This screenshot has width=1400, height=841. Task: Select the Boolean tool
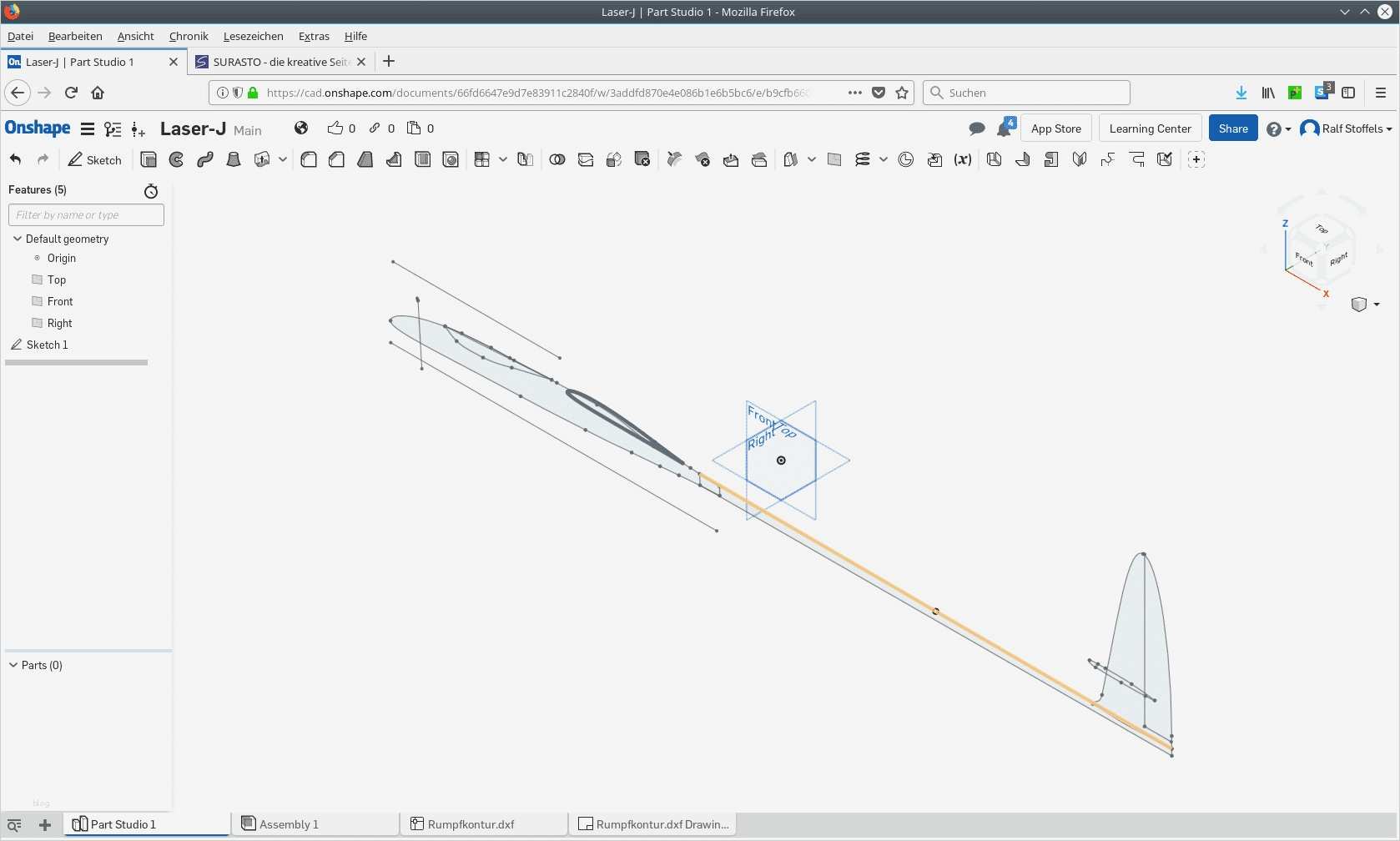pyautogui.click(x=557, y=160)
